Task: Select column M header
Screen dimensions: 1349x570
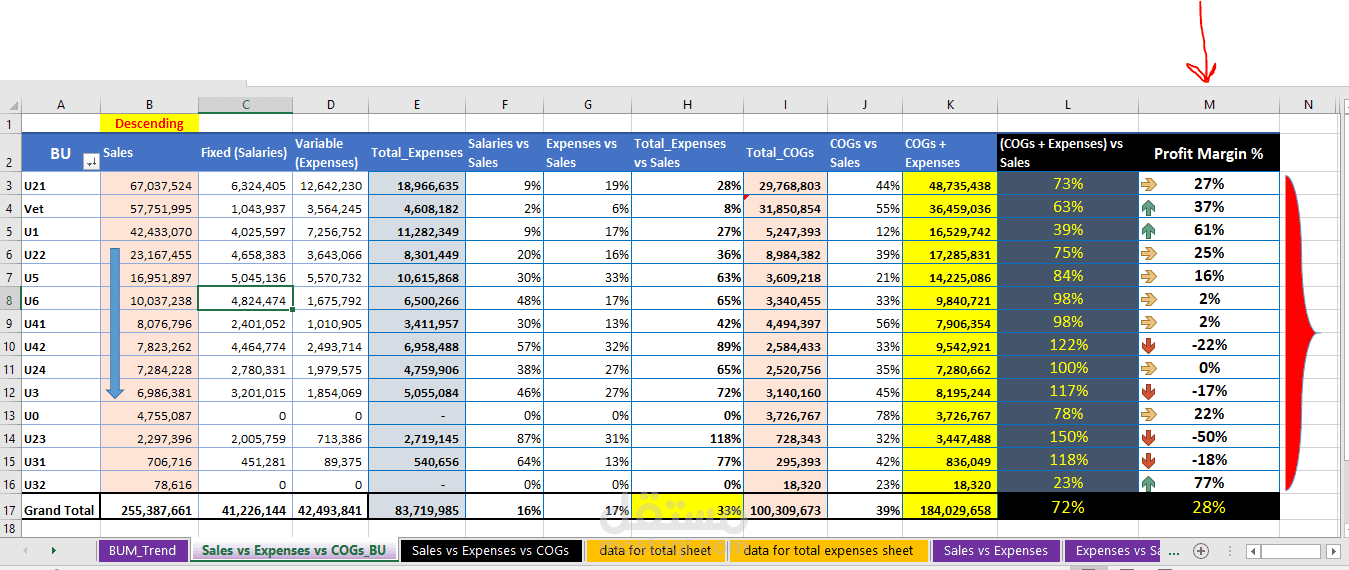Action: [x=1209, y=105]
